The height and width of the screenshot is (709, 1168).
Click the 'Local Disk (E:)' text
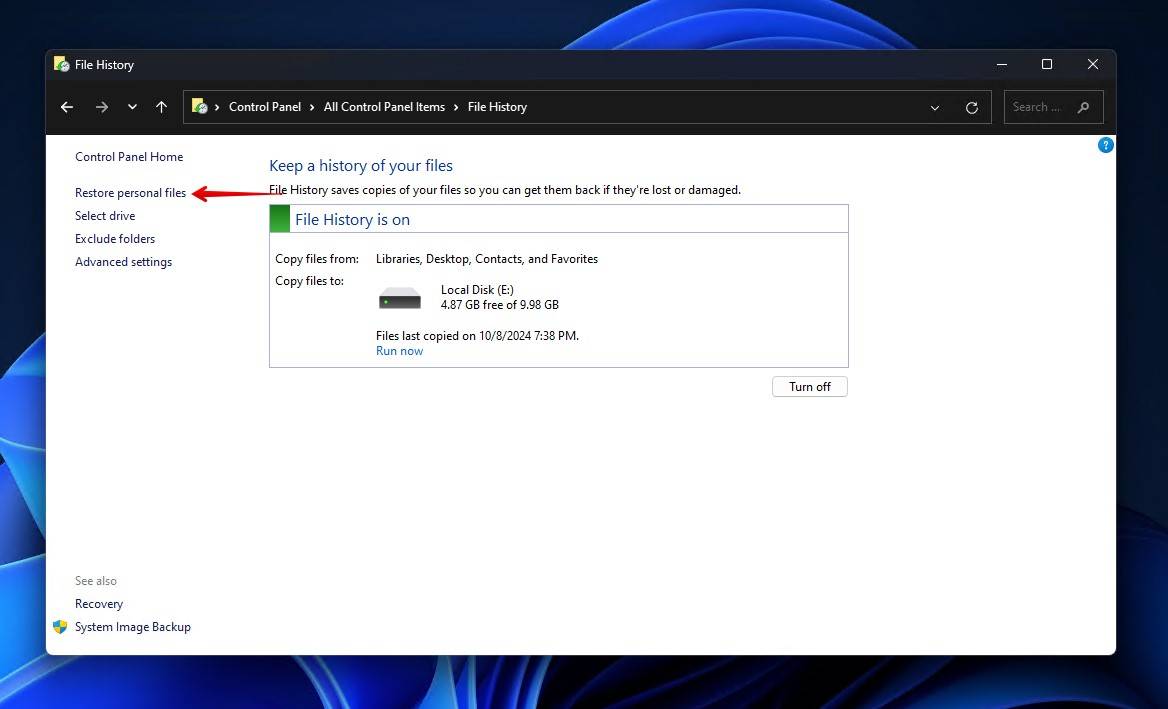[477, 290]
